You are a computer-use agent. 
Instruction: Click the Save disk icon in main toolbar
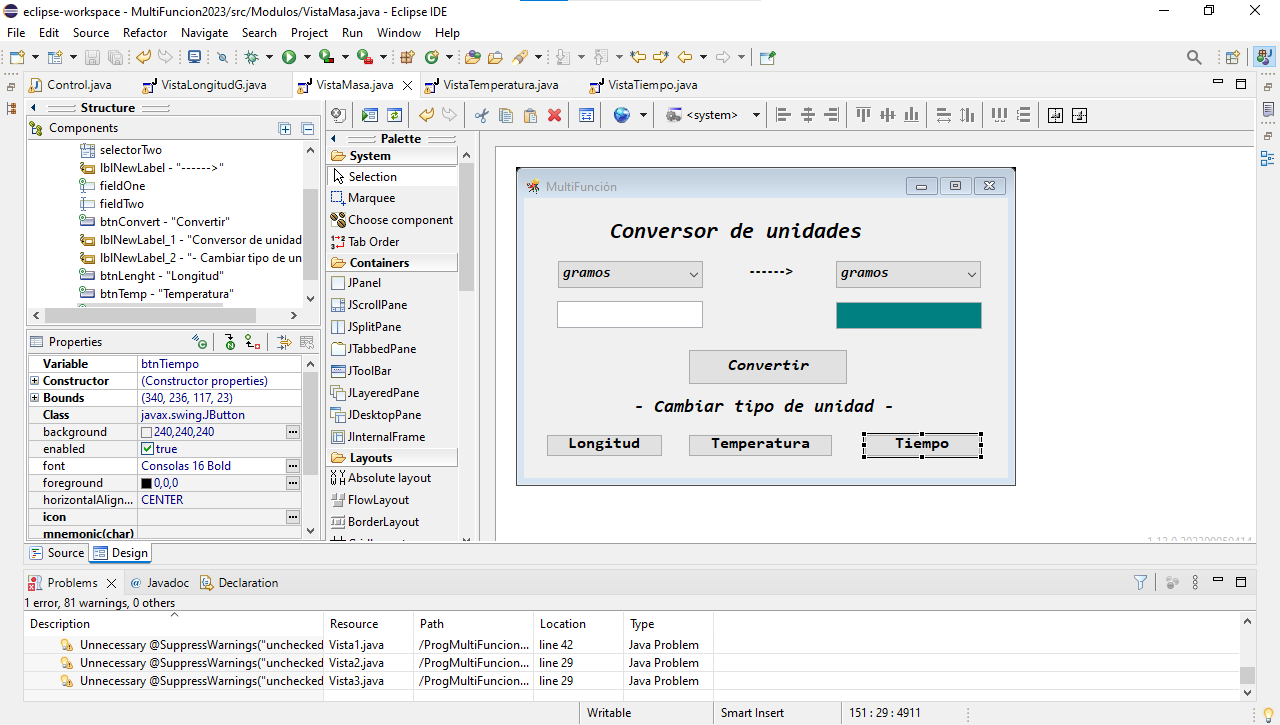(x=92, y=57)
